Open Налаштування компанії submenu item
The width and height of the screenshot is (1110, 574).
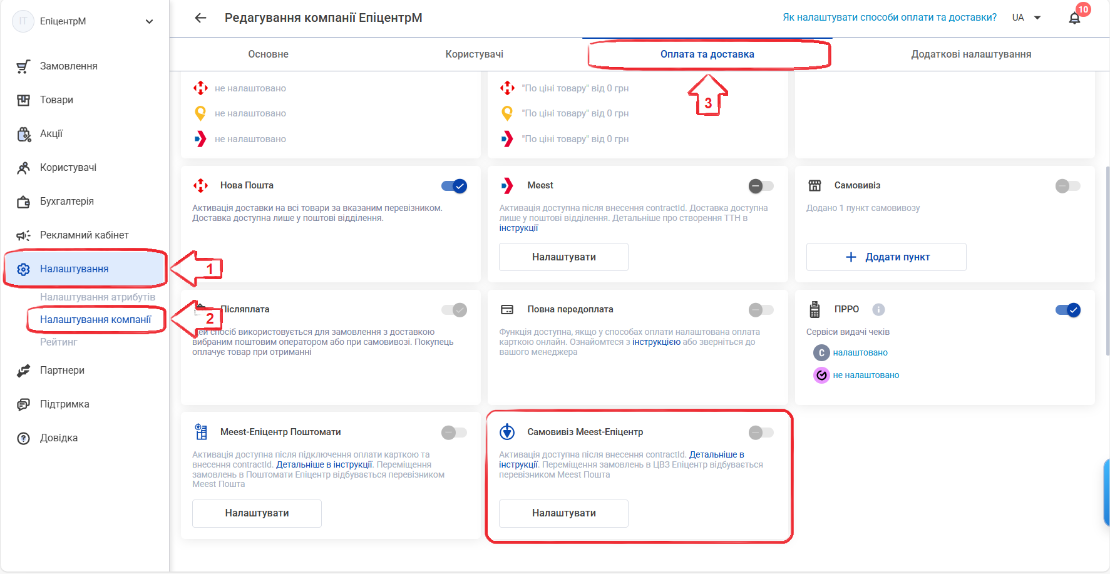click(96, 319)
